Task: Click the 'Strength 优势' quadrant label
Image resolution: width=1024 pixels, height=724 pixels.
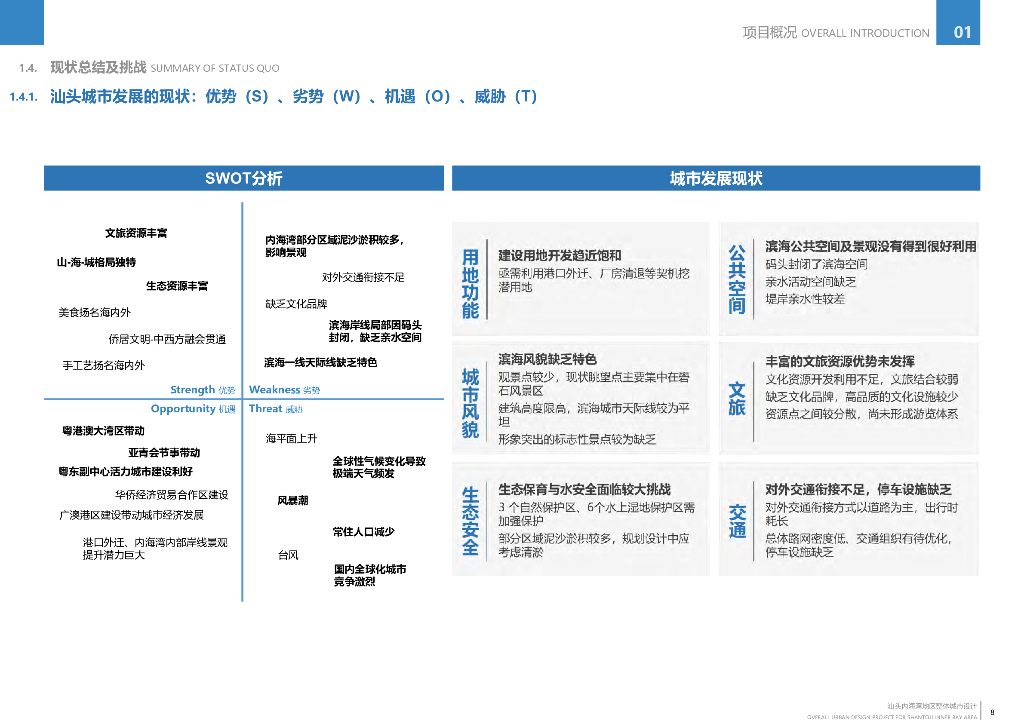Action: [202, 390]
